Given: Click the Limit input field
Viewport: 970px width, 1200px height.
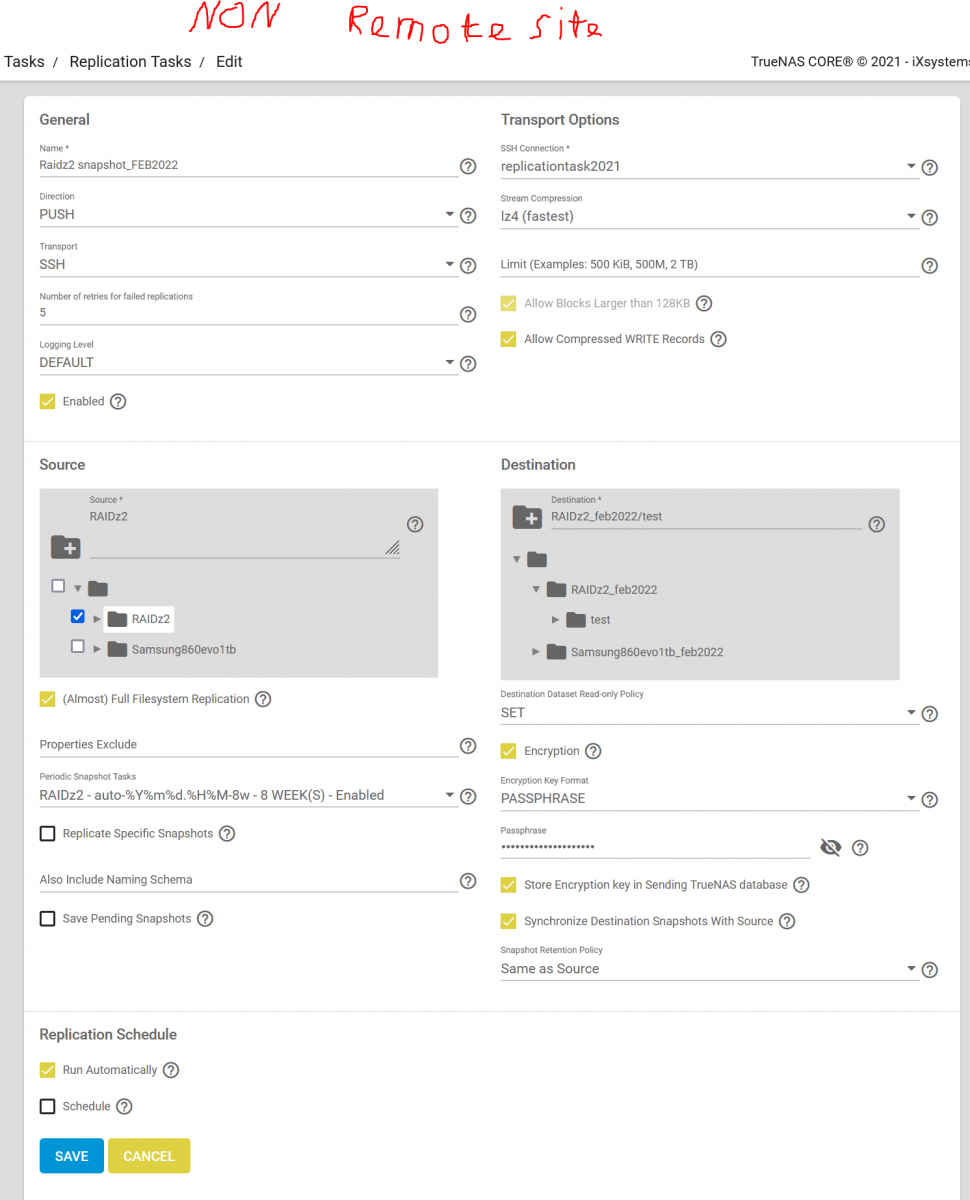Looking at the screenshot, I should 709,265.
